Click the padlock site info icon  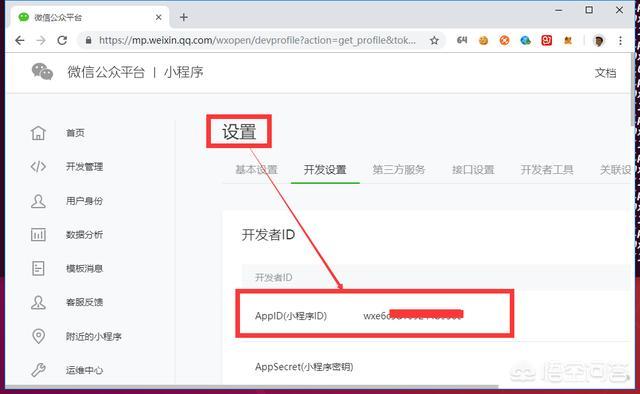pos(88,40)
